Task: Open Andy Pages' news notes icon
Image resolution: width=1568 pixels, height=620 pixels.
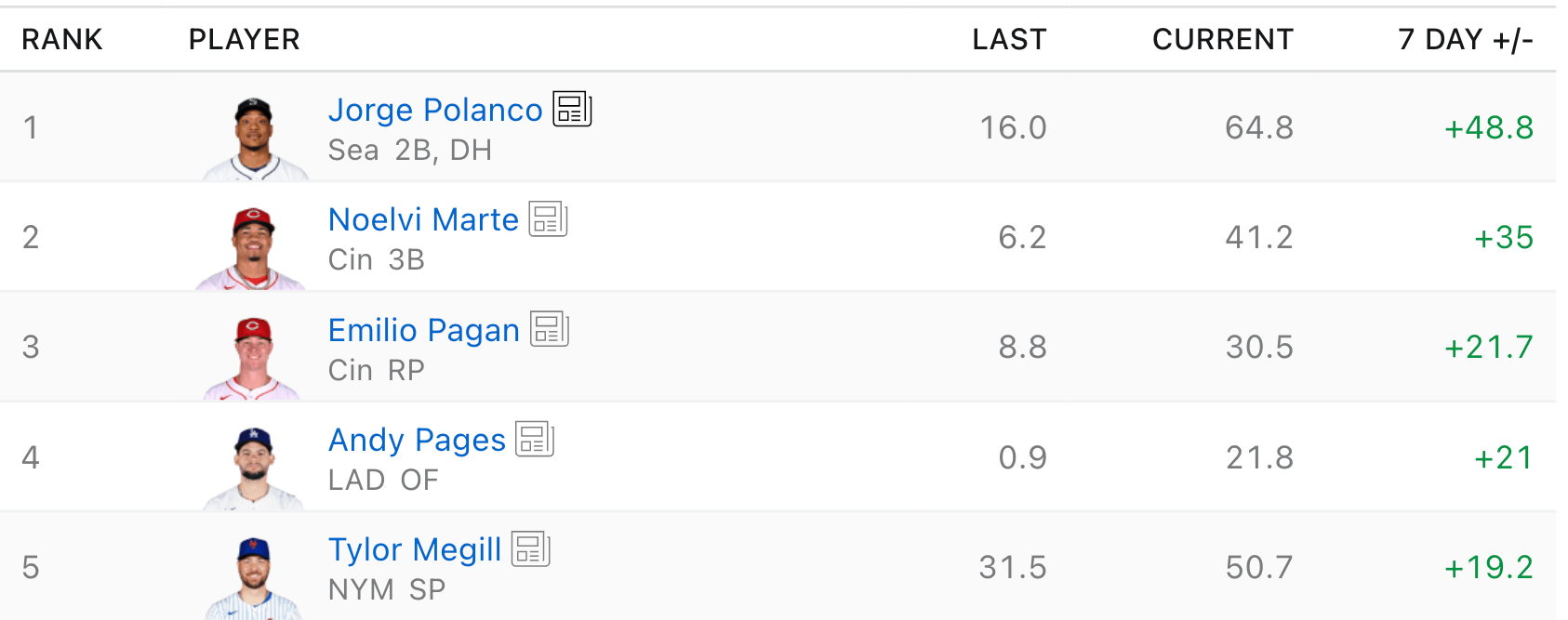Action: point(535,439)
